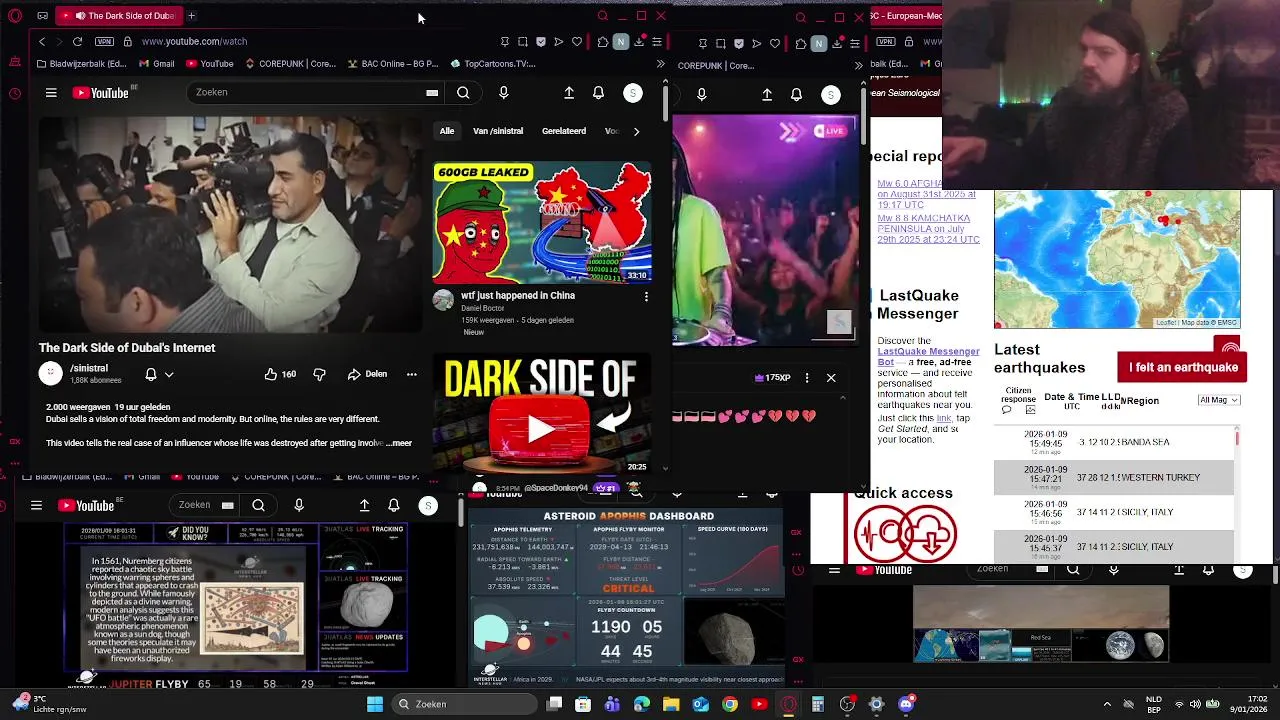Viewport: 1280px width, 720px height.
Task: Open options for 'wtf just happened in China'
Action: click(x=646, y=297)
